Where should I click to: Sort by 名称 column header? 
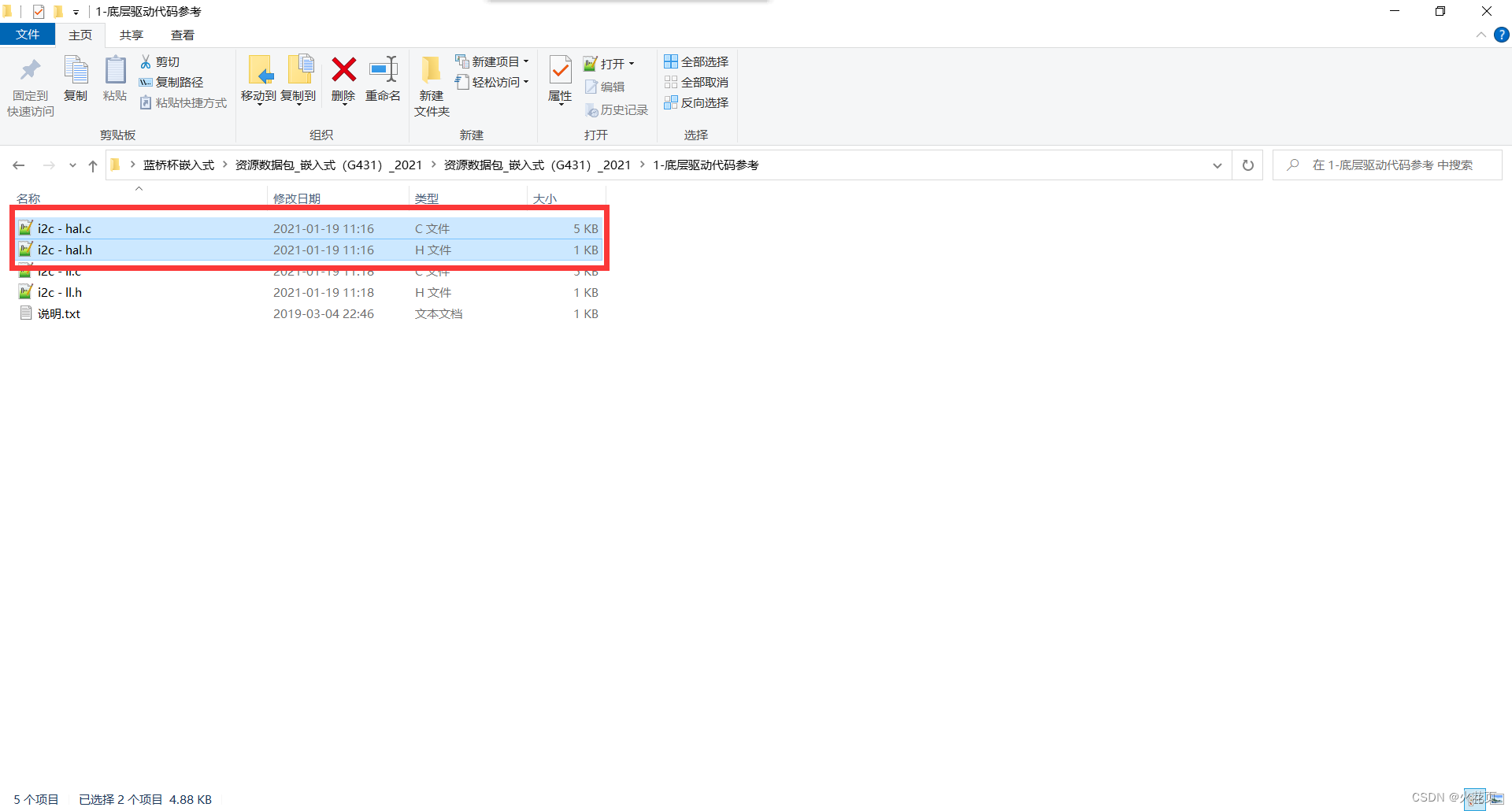pyautogui.click(x=28, y=198)
